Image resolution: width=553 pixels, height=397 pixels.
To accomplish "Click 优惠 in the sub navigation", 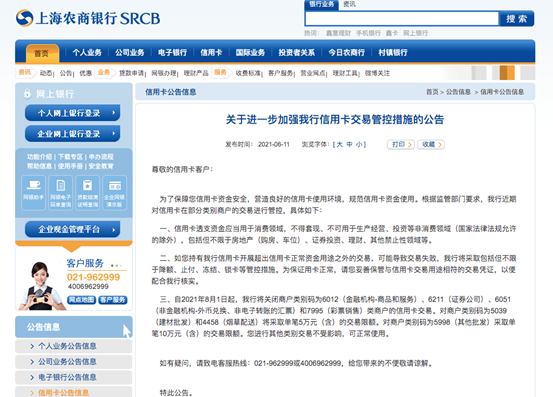I will coord(85,73).
